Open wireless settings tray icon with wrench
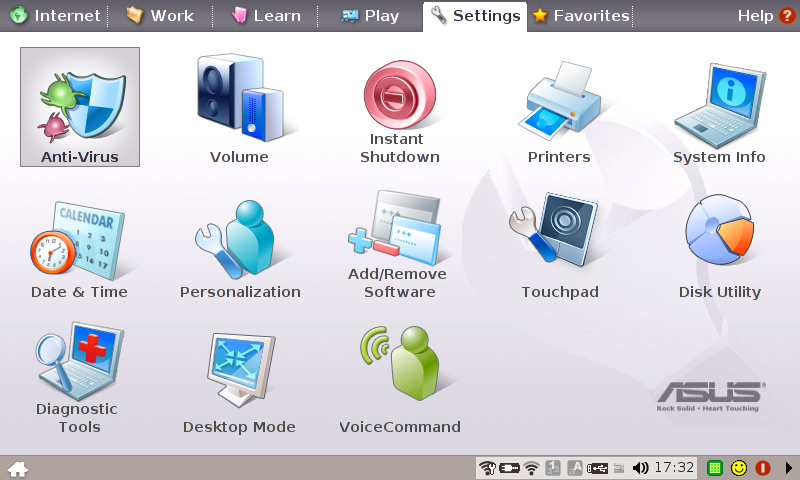The height and width of the screenshot is (480, 800). (x=487, y=468)
